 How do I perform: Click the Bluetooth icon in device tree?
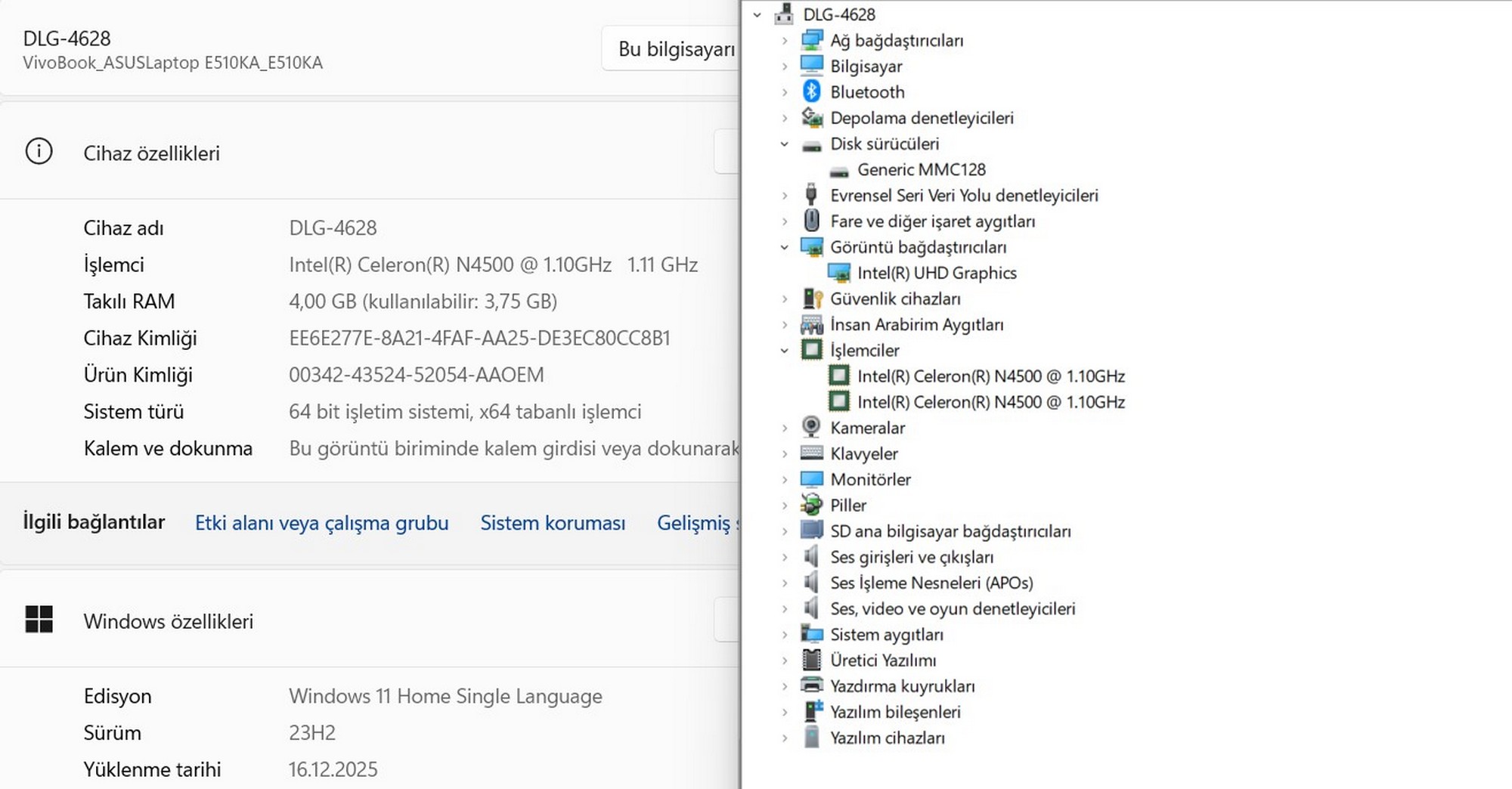pos(811,91)
